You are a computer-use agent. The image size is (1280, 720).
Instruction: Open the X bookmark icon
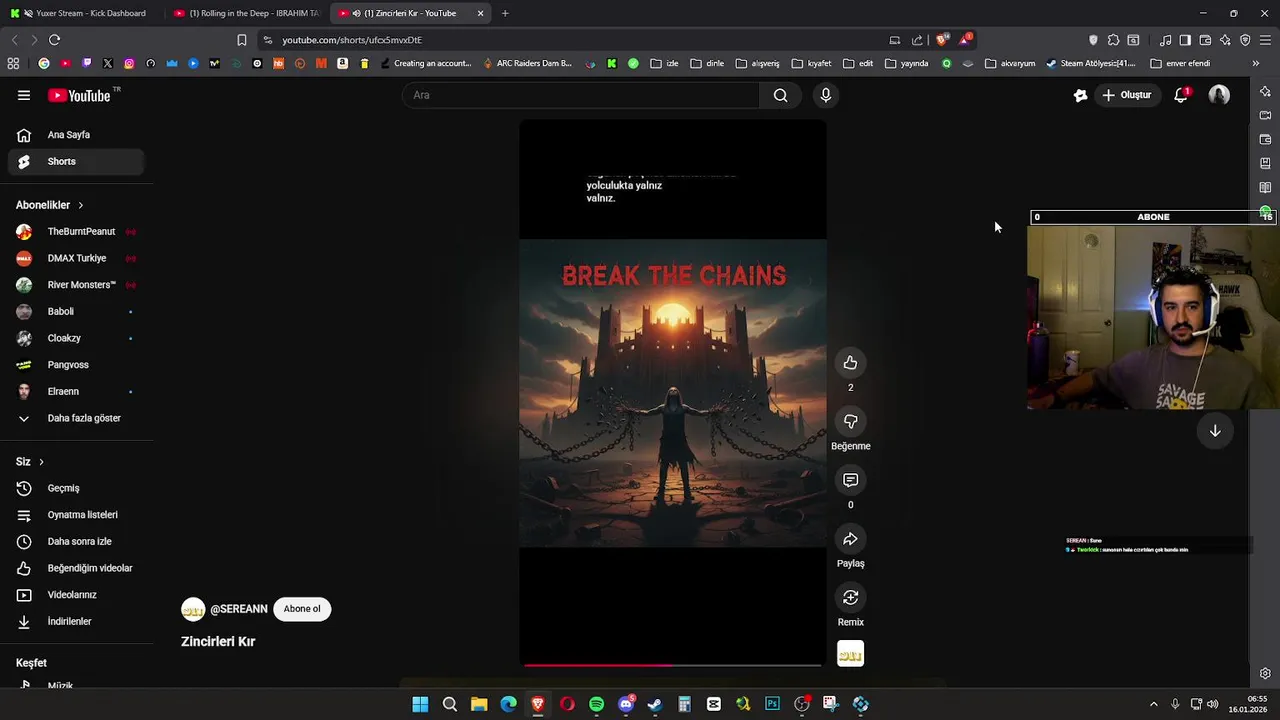coord(108,63)
